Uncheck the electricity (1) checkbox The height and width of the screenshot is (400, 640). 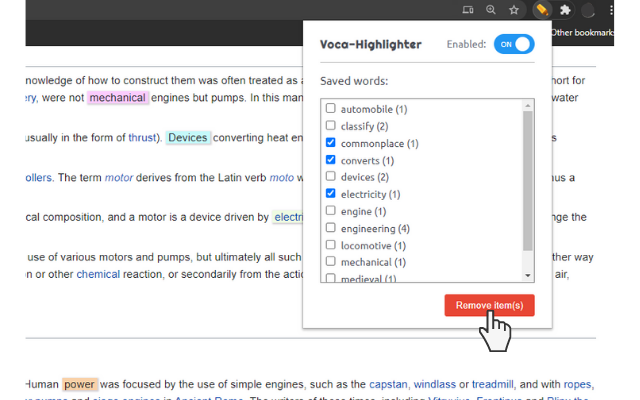pos(331,193)
